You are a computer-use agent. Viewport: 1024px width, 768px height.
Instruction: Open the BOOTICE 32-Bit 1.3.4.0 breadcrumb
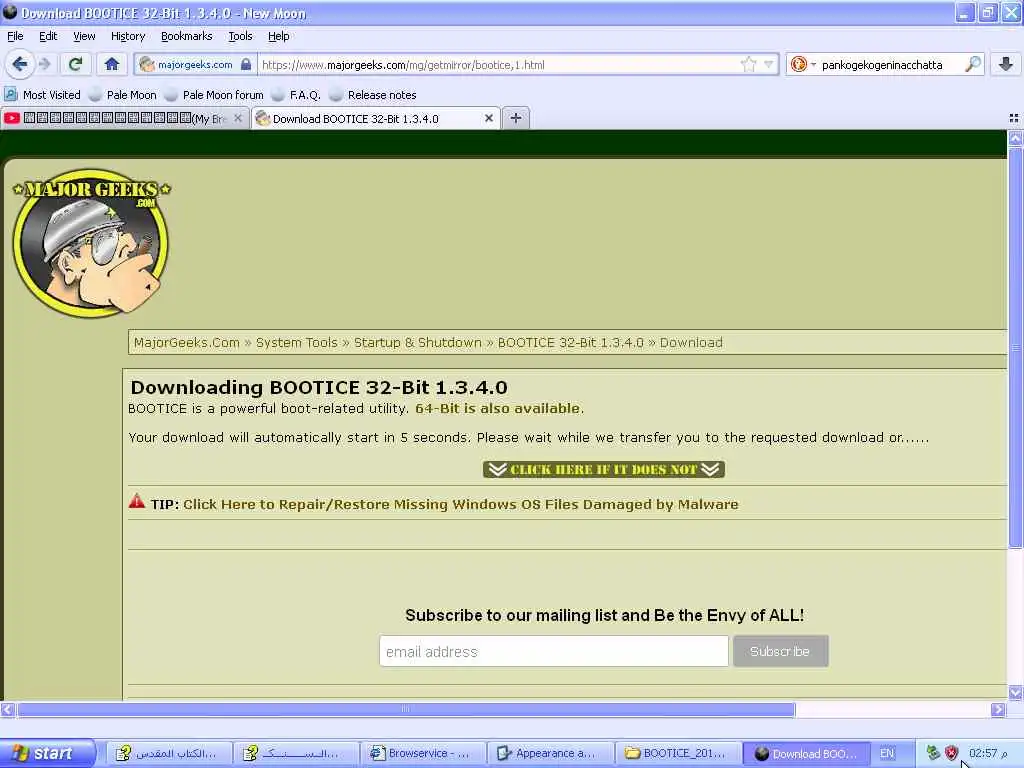click(571, 342)
